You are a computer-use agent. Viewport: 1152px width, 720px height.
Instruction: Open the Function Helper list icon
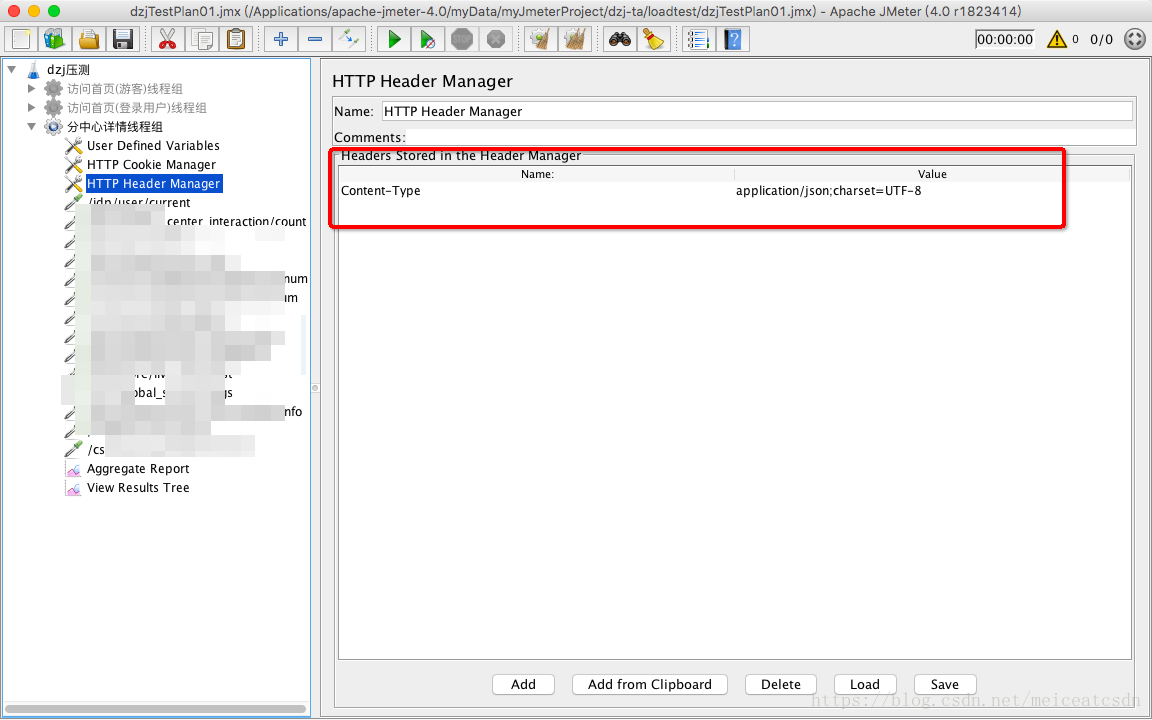(x=698, y=39)
